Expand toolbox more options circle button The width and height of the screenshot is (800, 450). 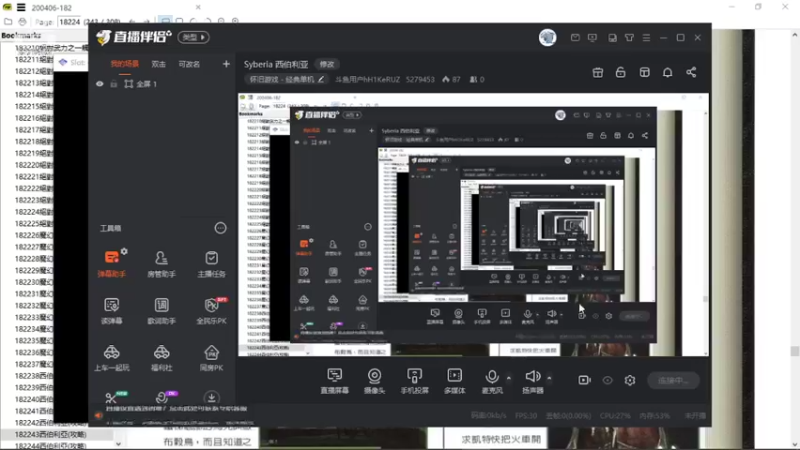(220, 228)
